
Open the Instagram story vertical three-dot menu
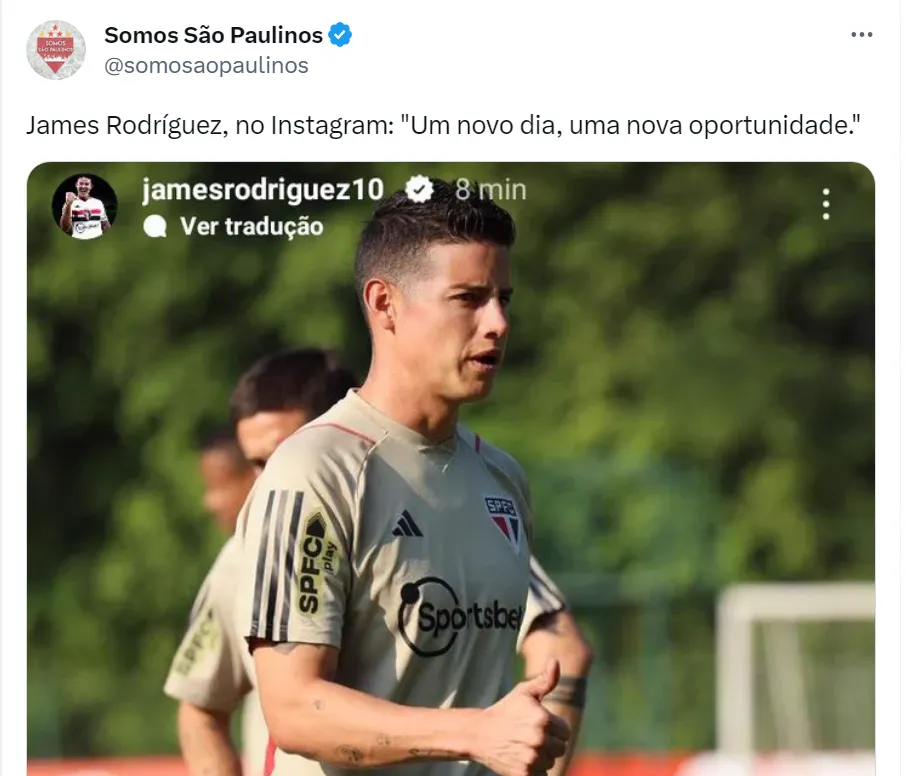click(826, 204)
